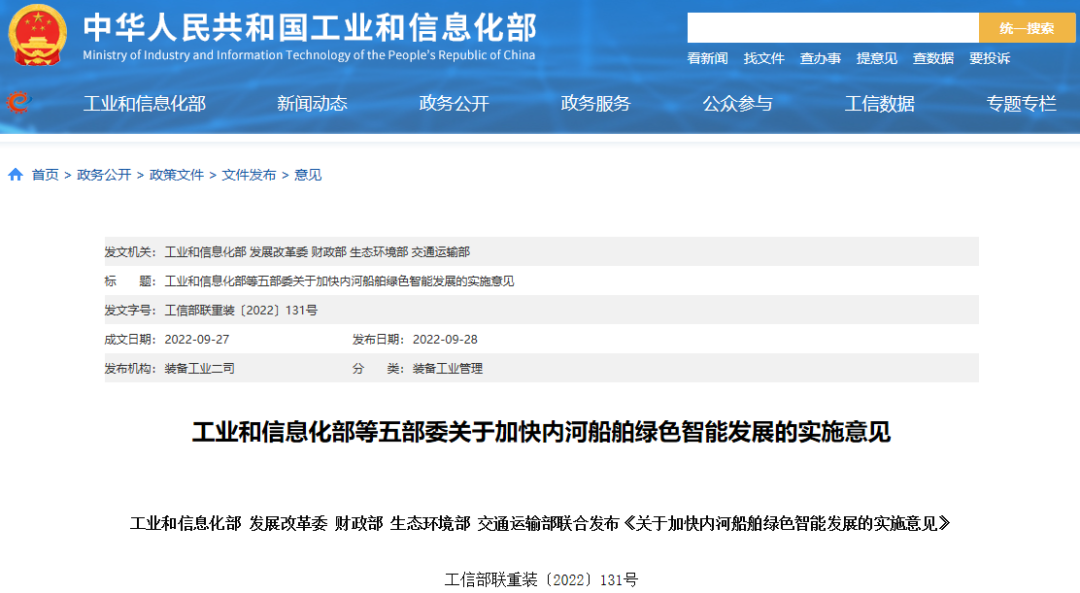Click the site title 中华人民共和国工业和信息化部
1080x593 pixels.
point(310,28)
